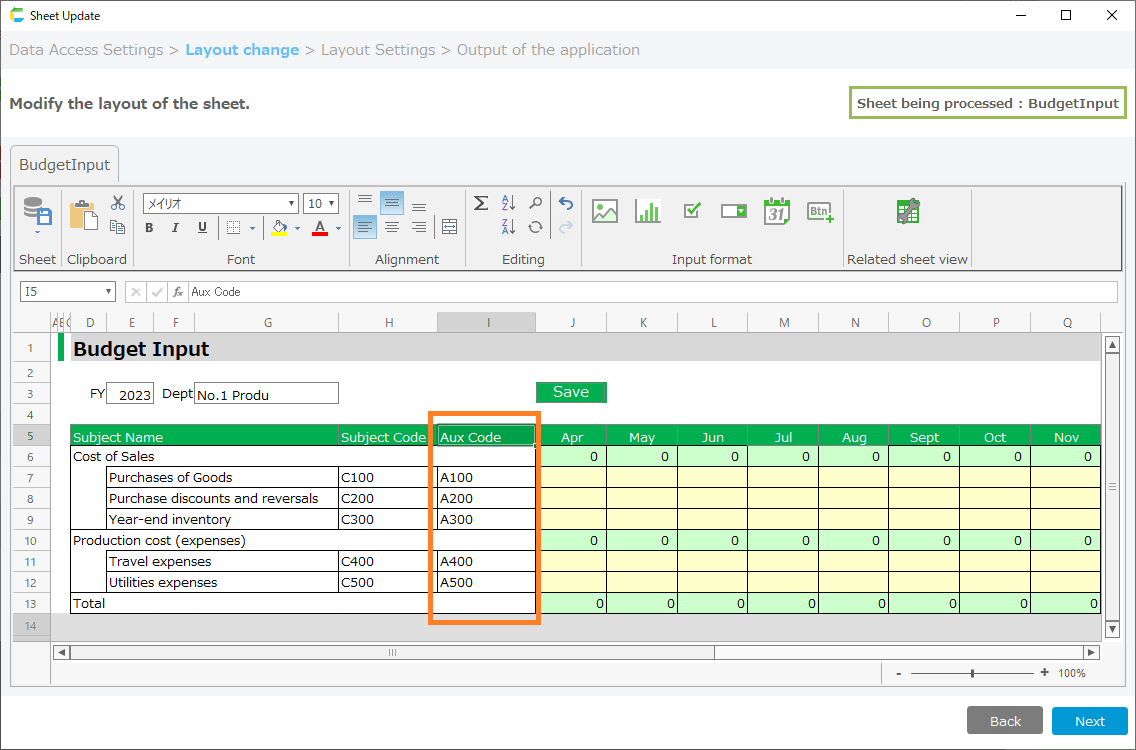Expand the cell reference Name Box dropdown
The image size is (1136, 750).
point(108,292)
